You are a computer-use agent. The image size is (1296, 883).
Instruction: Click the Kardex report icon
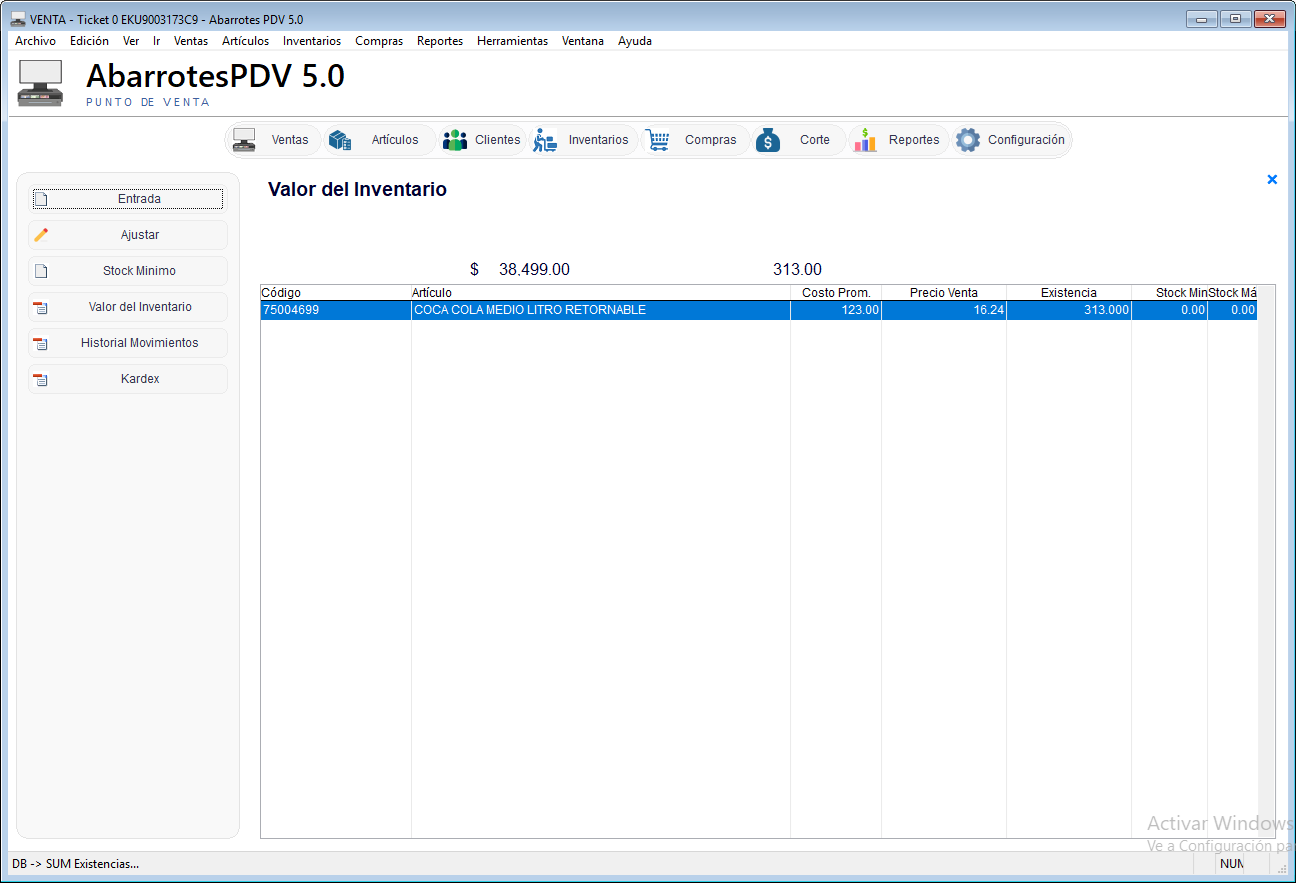click(41, 379)
